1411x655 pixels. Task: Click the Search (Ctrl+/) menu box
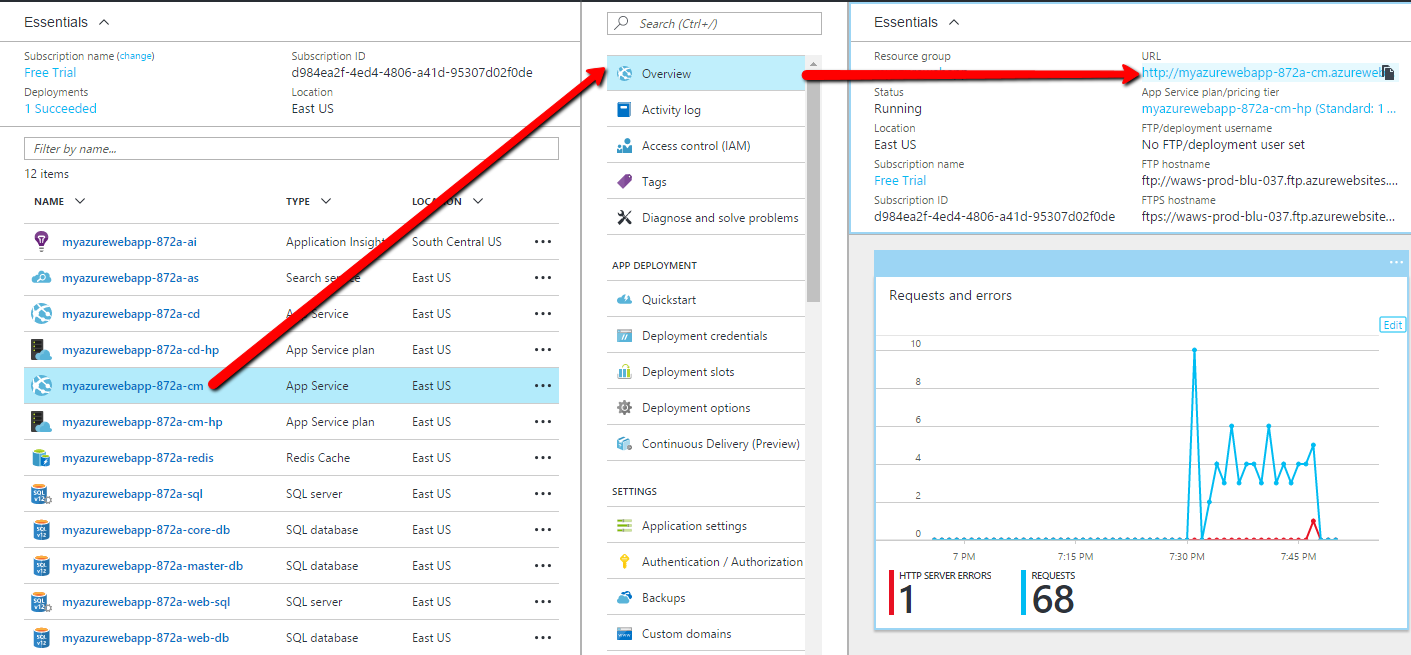coord(714,23)
